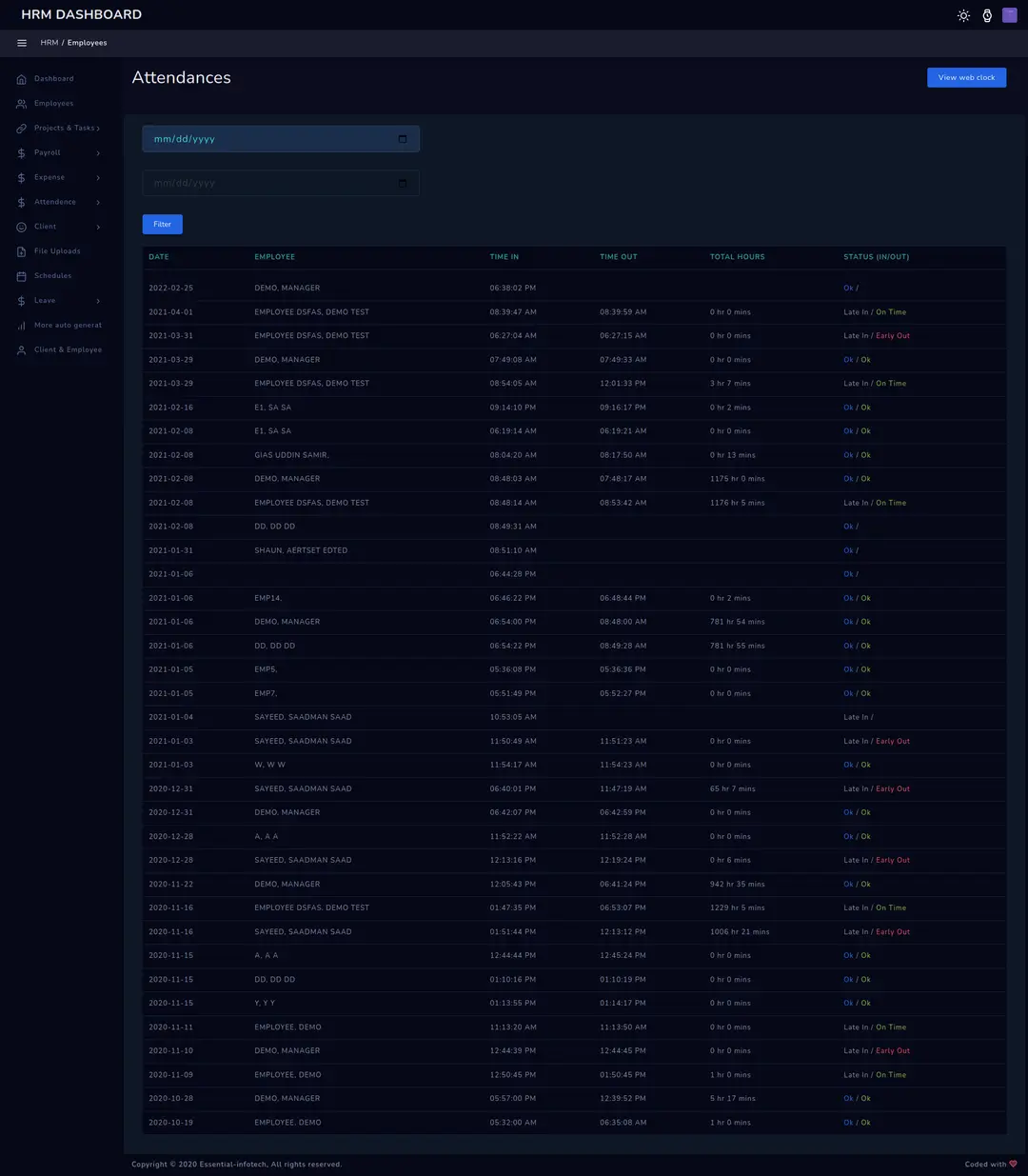The image size is (1028, 1176).
Task: Click the More auto generat chart icon
Action: tap(22, 326)
